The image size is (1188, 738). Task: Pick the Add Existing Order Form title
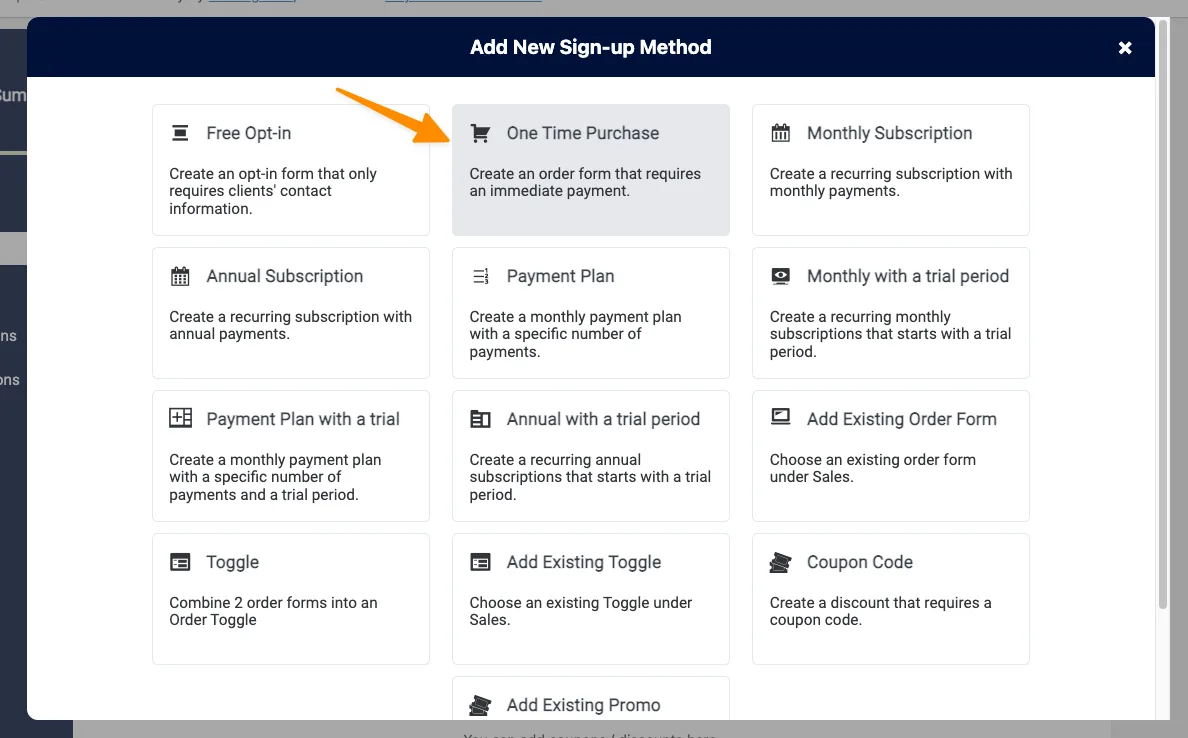(901, 419)
